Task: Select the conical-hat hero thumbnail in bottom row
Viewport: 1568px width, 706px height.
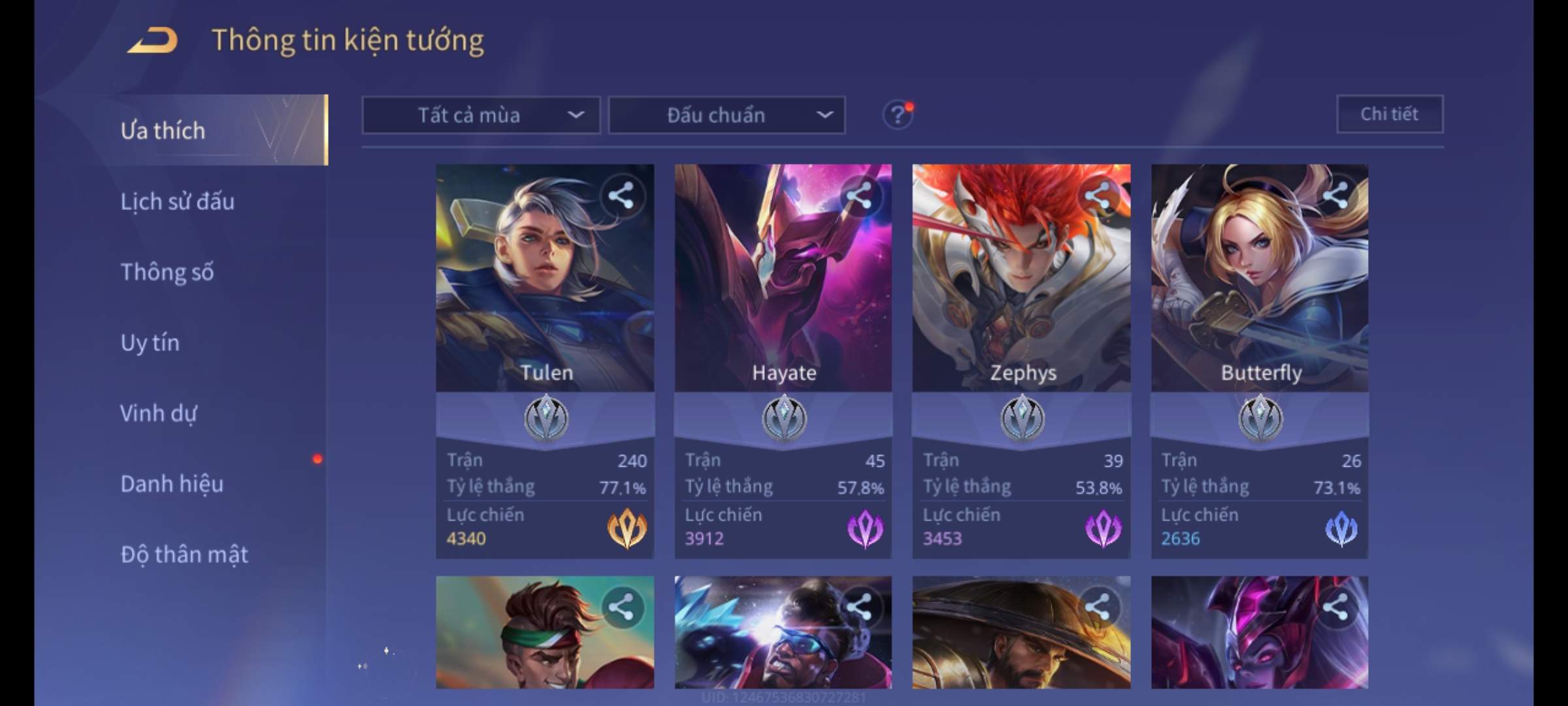Action: (1021, 632)
